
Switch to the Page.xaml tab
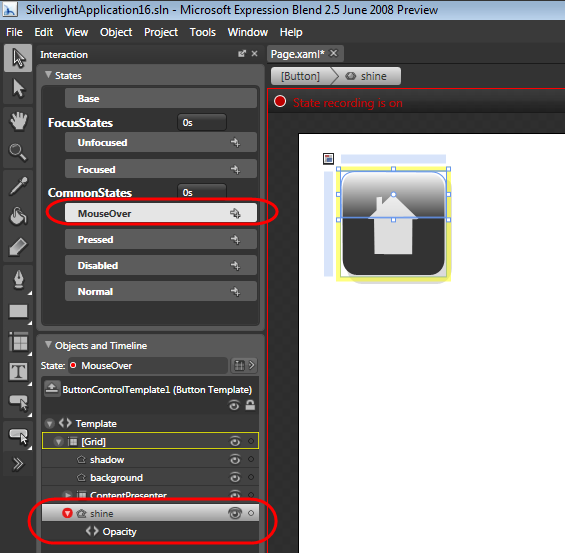tap(298, 54)
